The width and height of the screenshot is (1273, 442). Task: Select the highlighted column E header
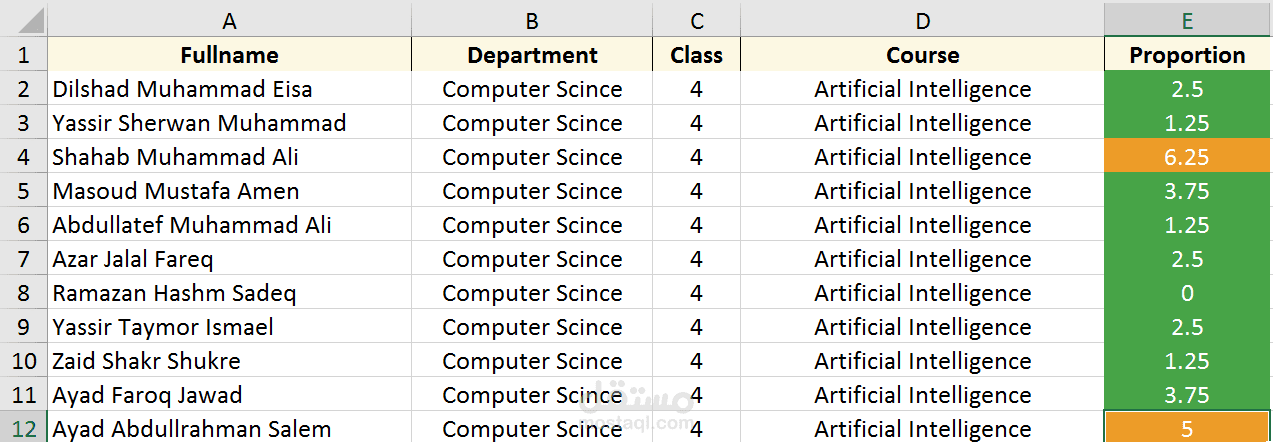[x=1187, y=21]
